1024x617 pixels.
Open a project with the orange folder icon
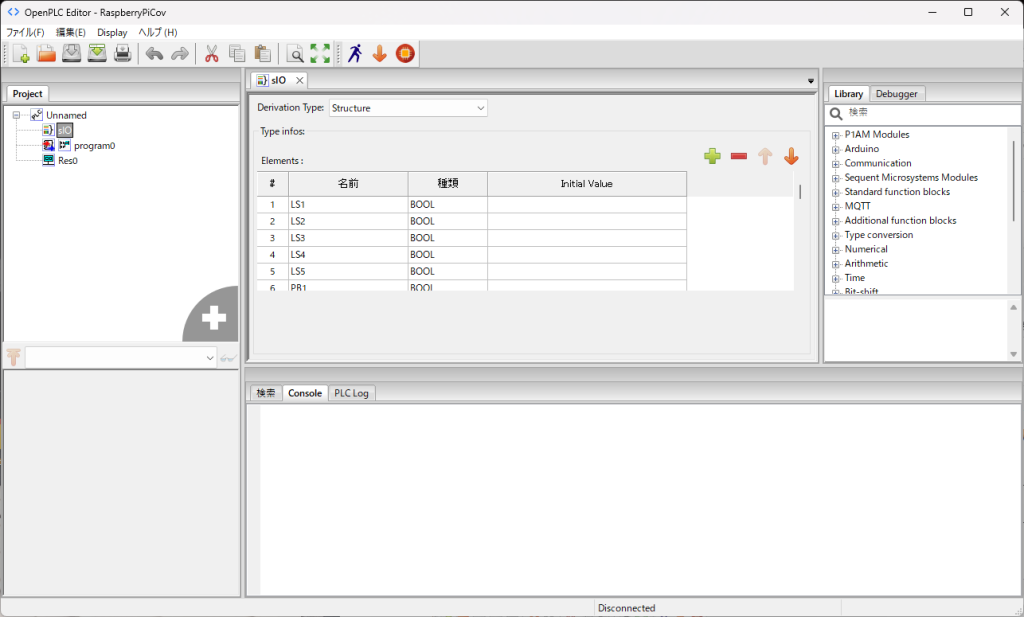coord(46,54)
